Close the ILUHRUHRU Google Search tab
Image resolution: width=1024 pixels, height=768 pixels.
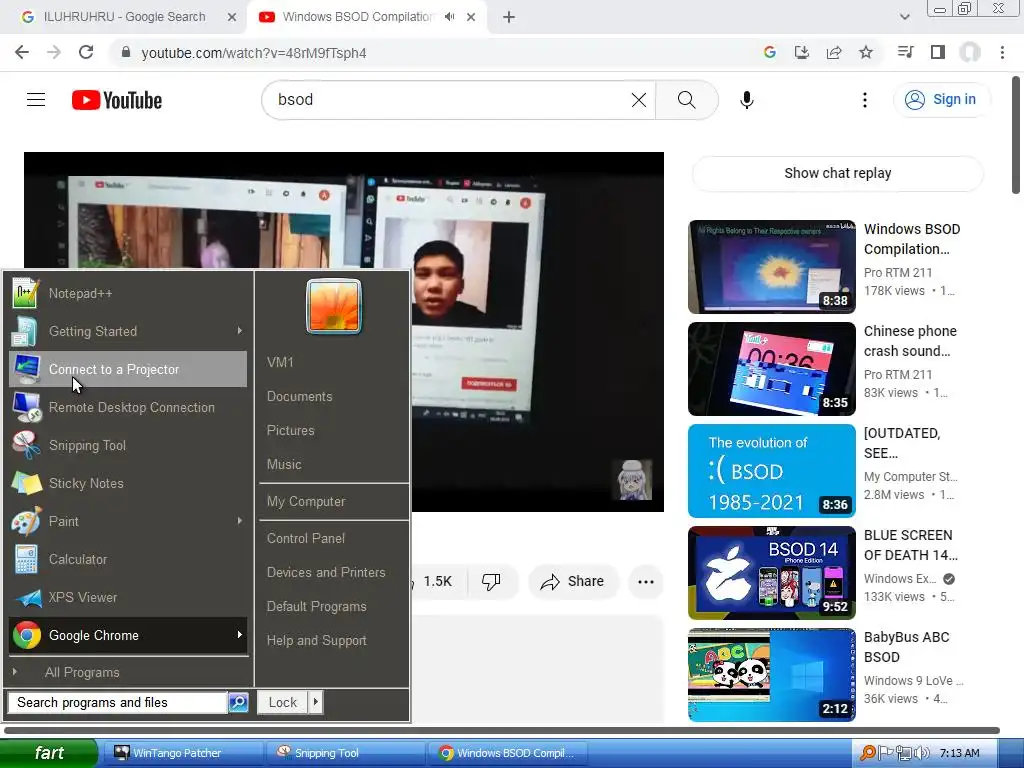(232, 18)
